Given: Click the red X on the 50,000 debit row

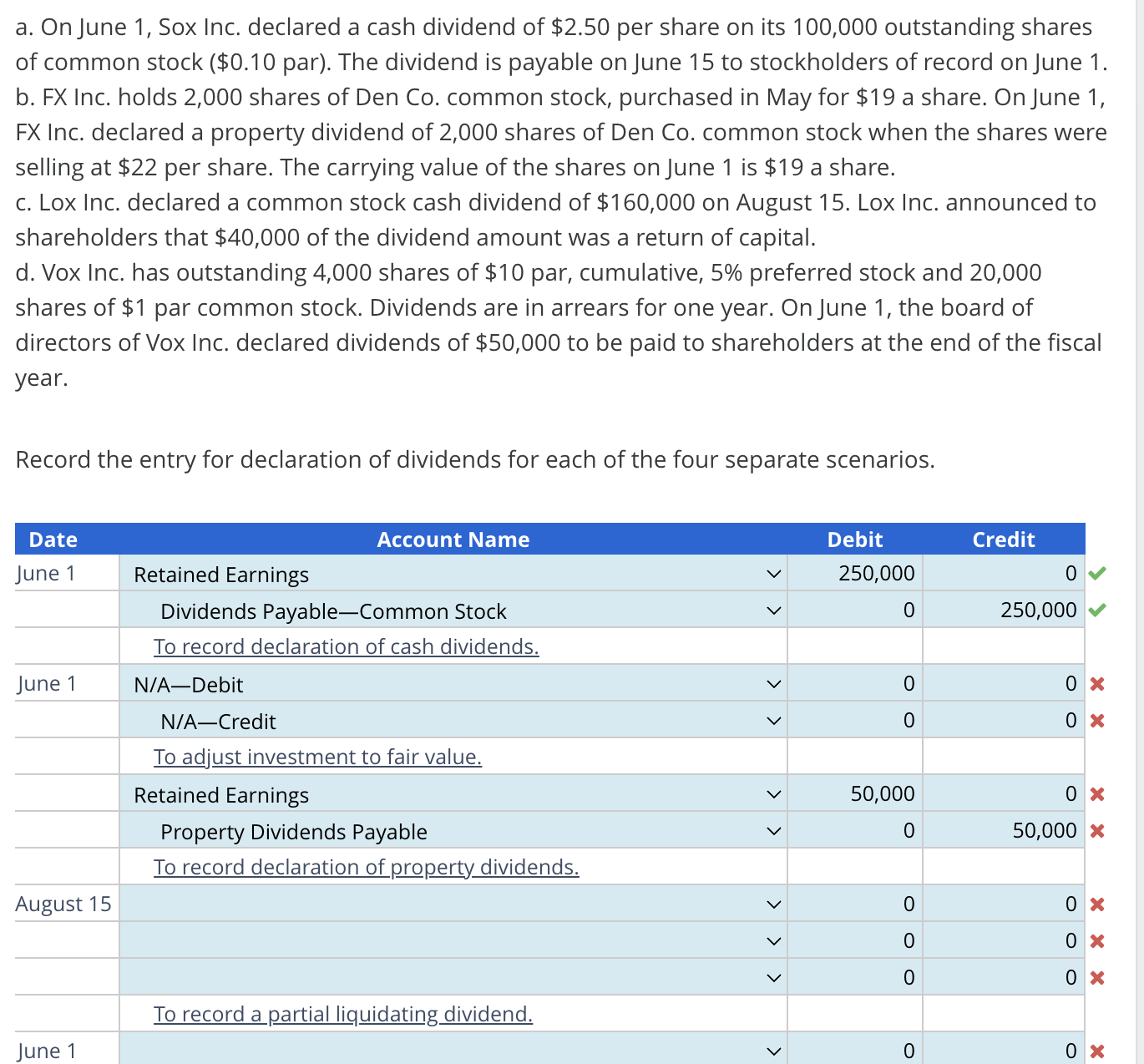Looking at the screenshot, I should 1096,793.
